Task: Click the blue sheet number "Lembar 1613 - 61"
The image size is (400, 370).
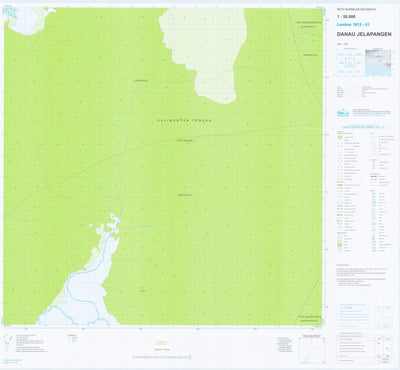Action: [353, 25]
